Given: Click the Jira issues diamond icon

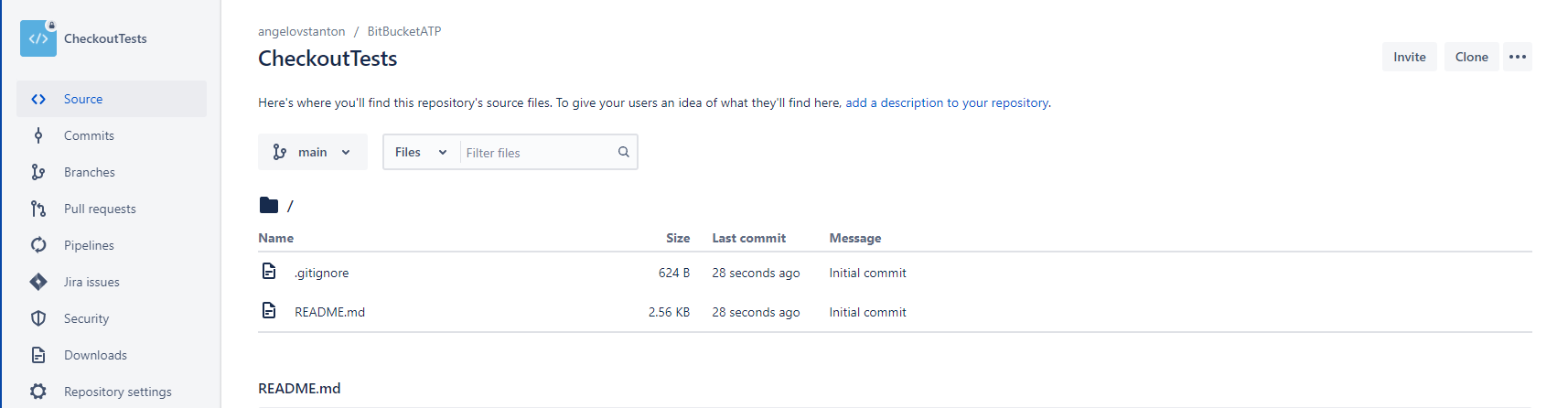Looking at the screenshot, I should click(38, 282).
